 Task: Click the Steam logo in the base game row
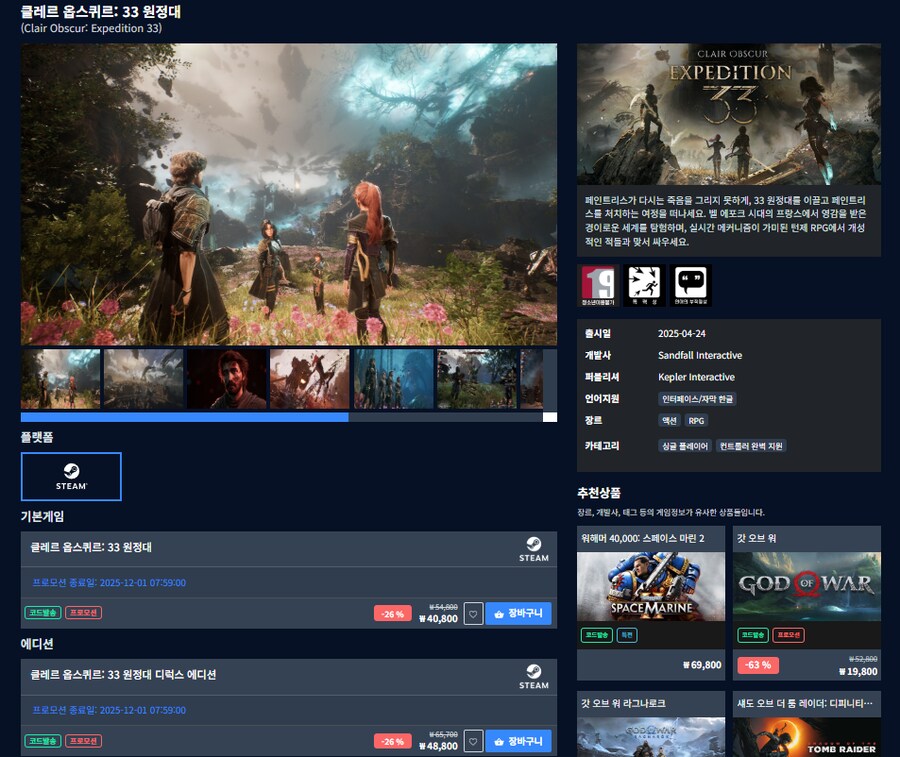pos(533,549)
